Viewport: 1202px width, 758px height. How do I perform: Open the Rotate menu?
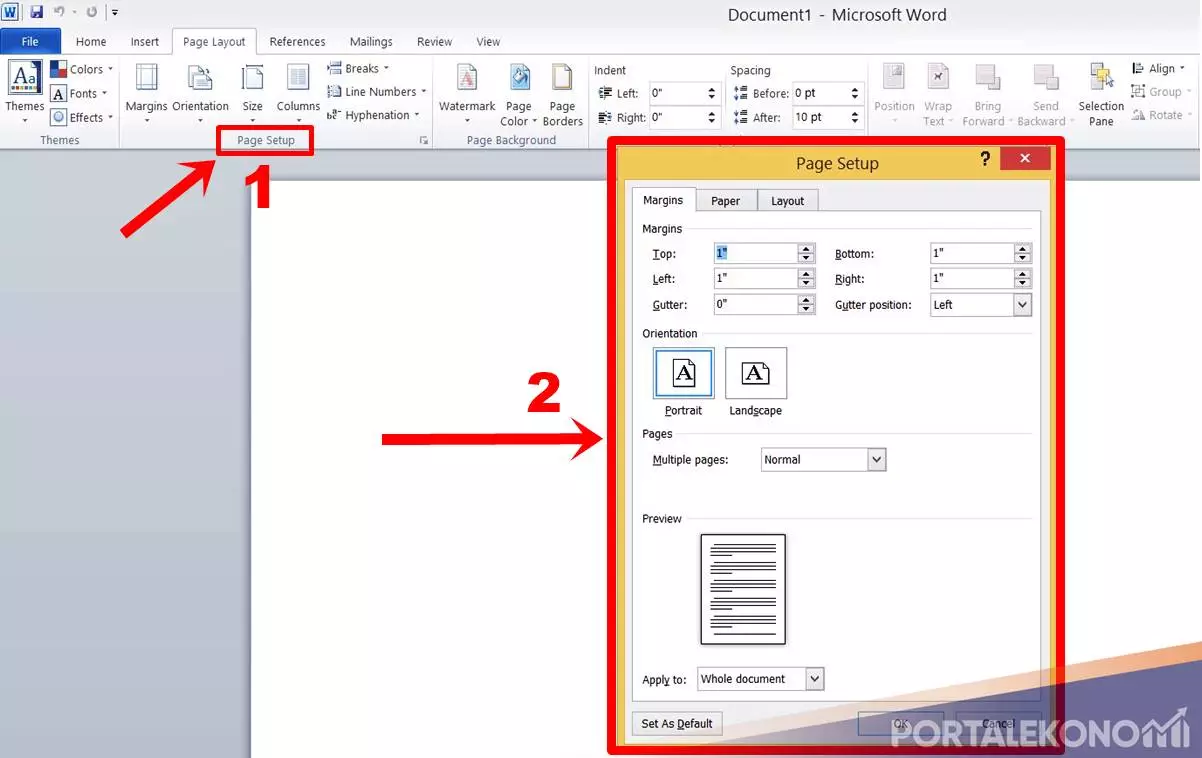[1160, 115]
